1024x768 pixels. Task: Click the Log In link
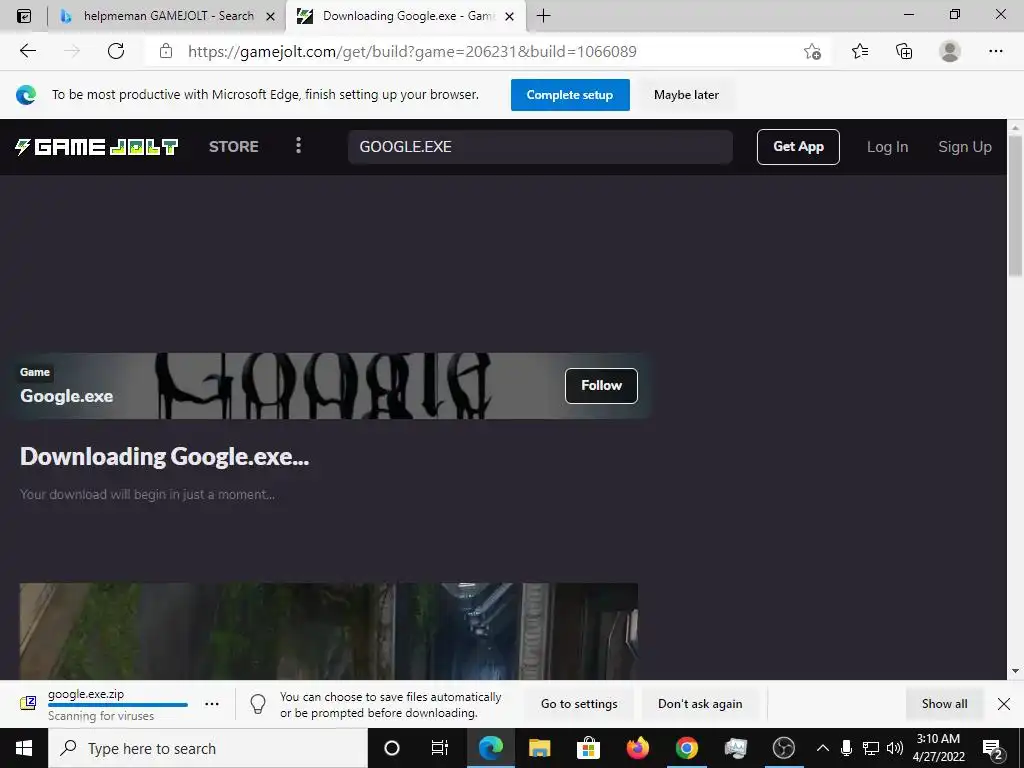click(887, 147)
